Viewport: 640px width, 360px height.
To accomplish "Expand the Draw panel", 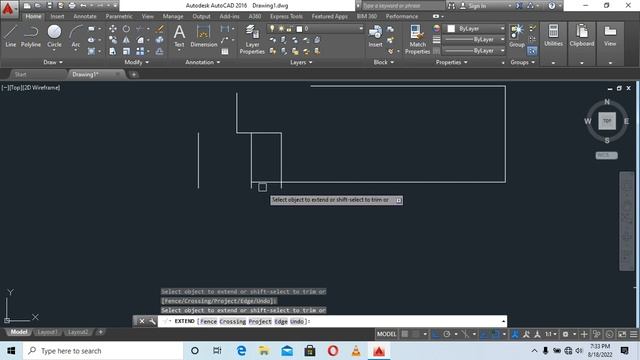I will pos(53,62).
